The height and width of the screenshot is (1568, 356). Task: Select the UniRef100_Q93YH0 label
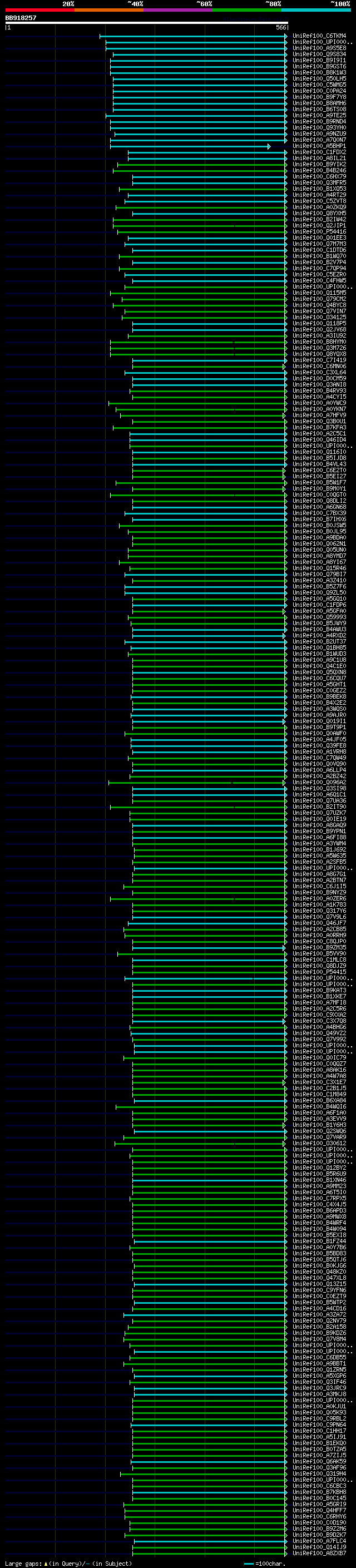(319, 128)
